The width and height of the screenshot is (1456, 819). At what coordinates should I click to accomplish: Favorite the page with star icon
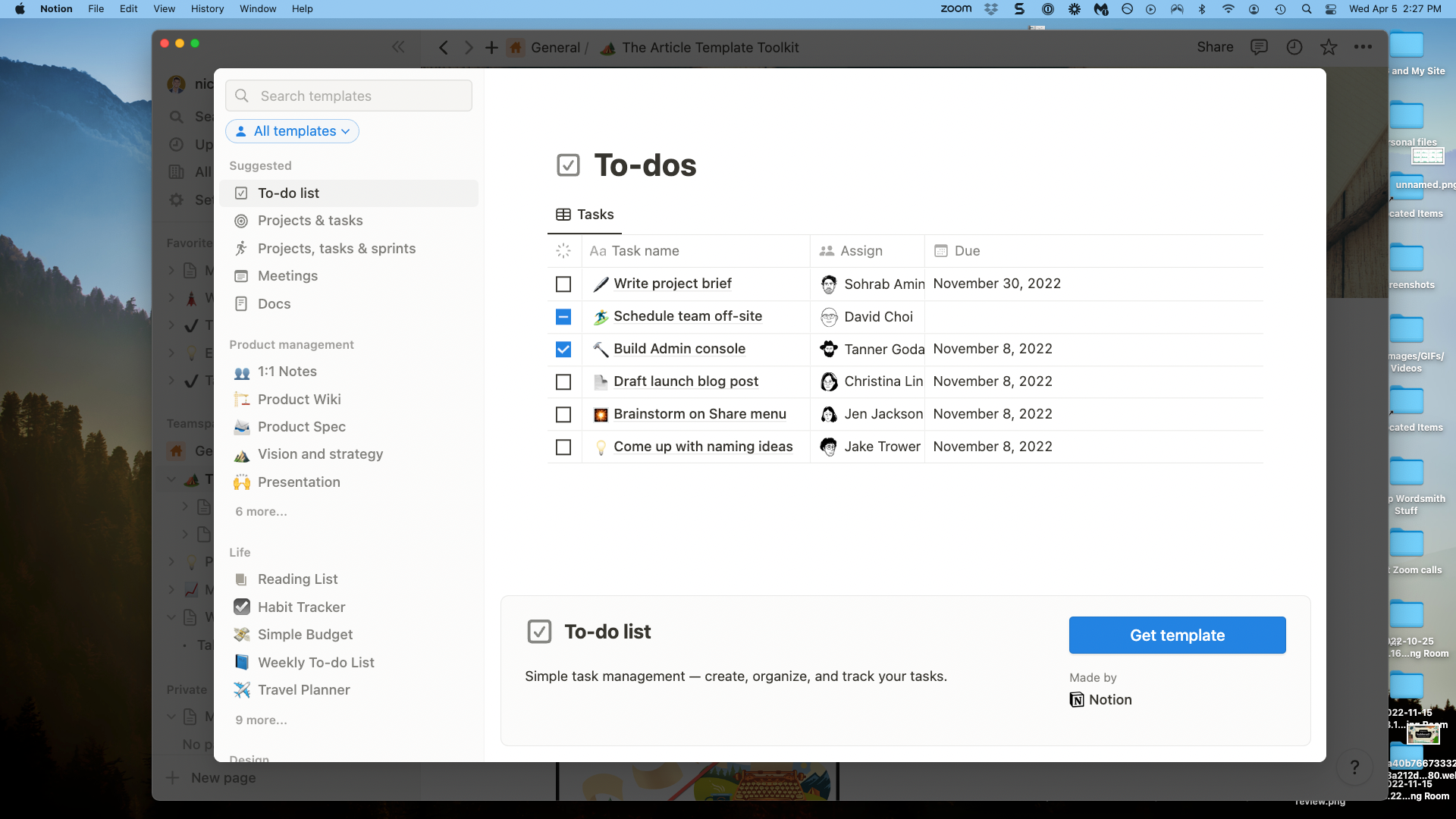(1329, 47)
